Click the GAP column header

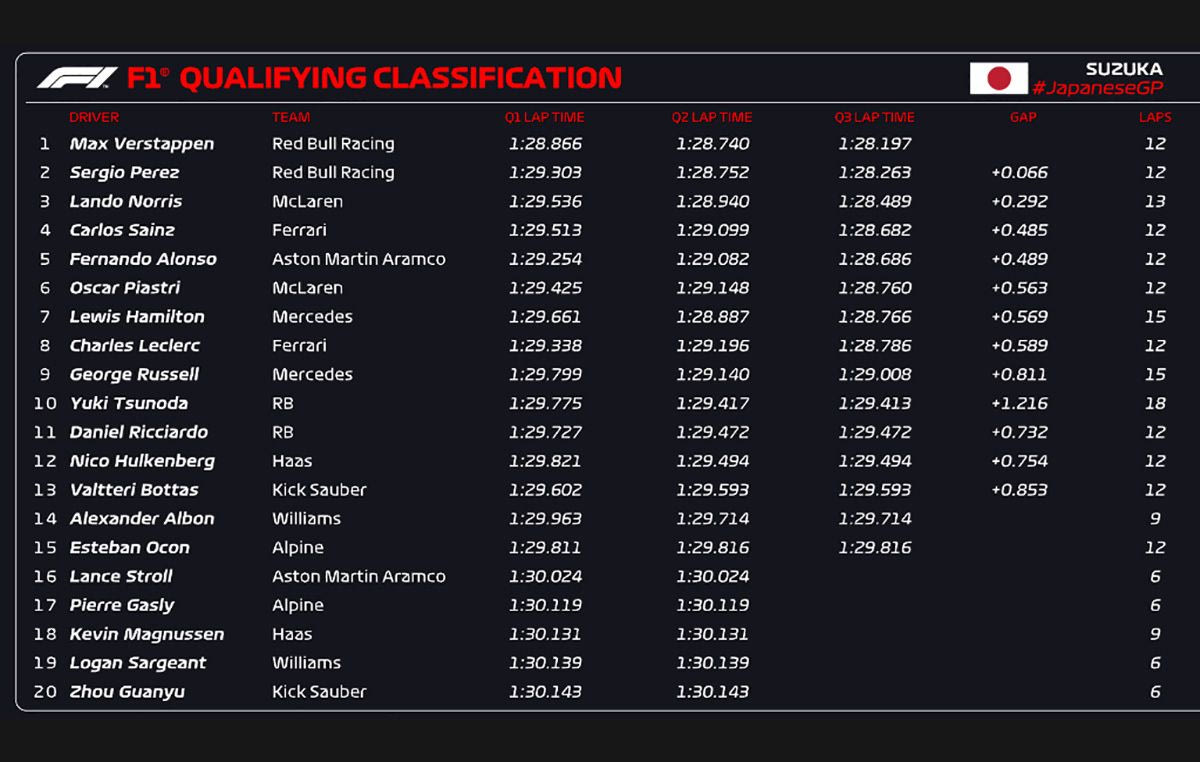(1023, 117)
